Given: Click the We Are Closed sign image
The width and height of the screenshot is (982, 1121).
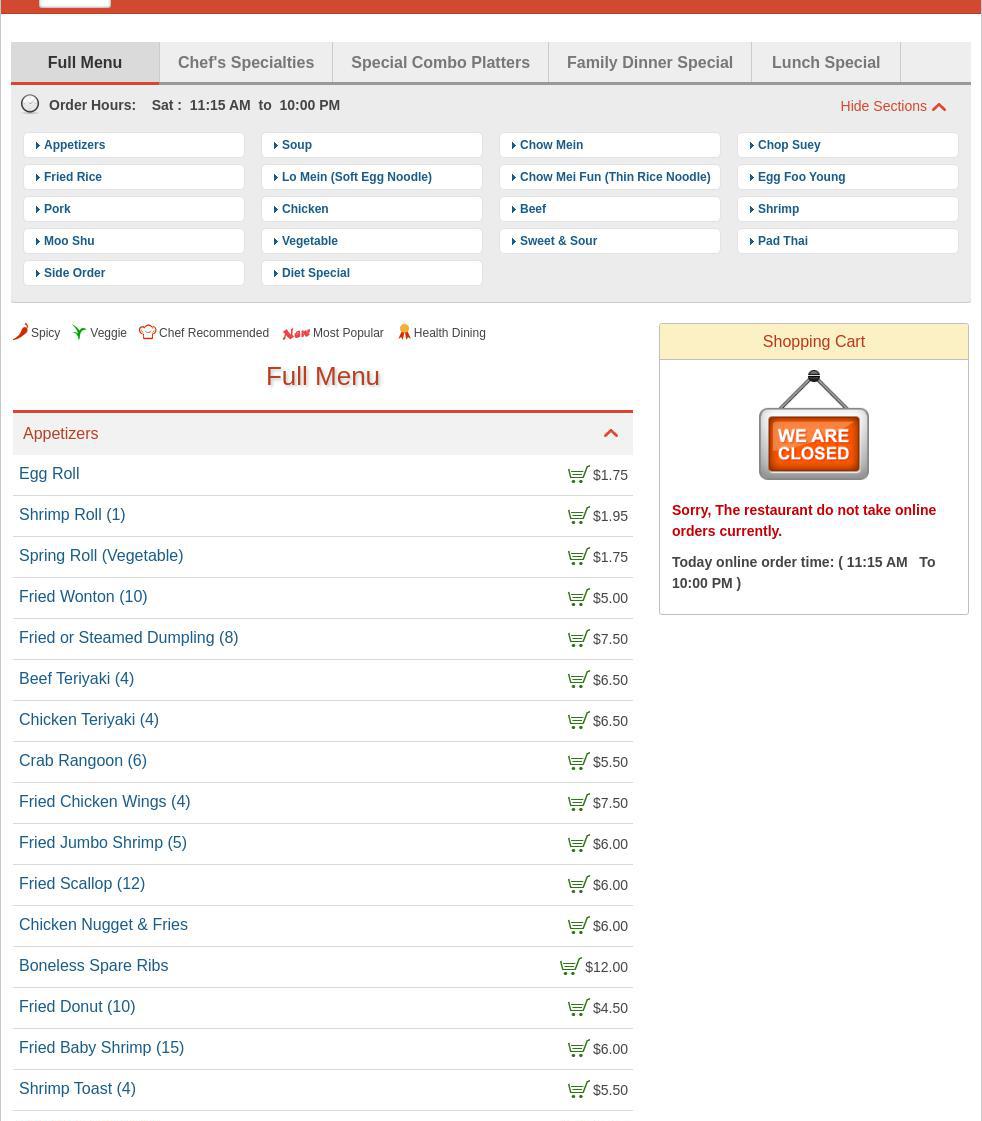Looking at the screenshot, I should point(813,426).
